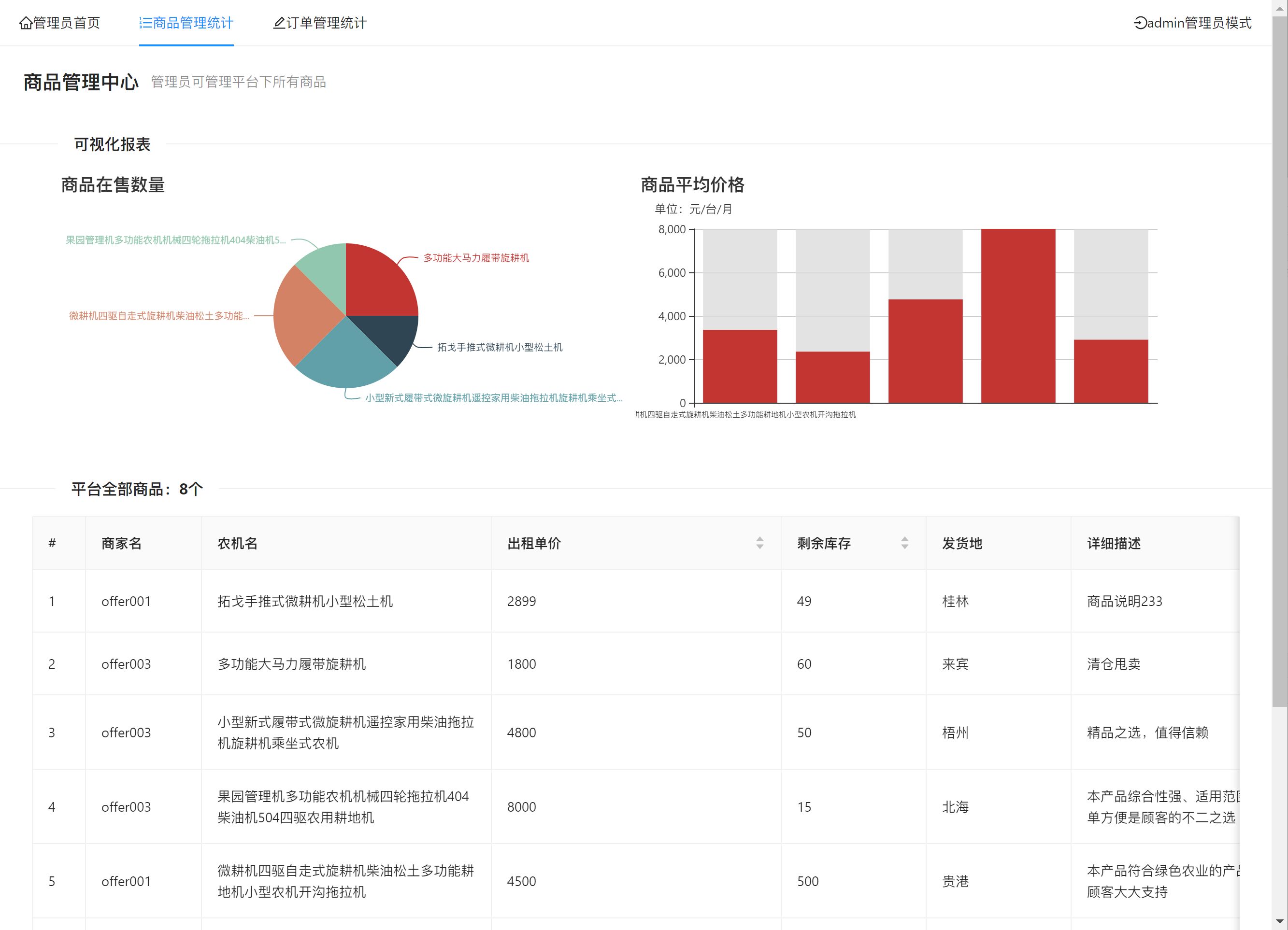Click the tallest red bar reaching 8,000
This screenshot has width=1288, height=930.
[x=1017, y=316]
